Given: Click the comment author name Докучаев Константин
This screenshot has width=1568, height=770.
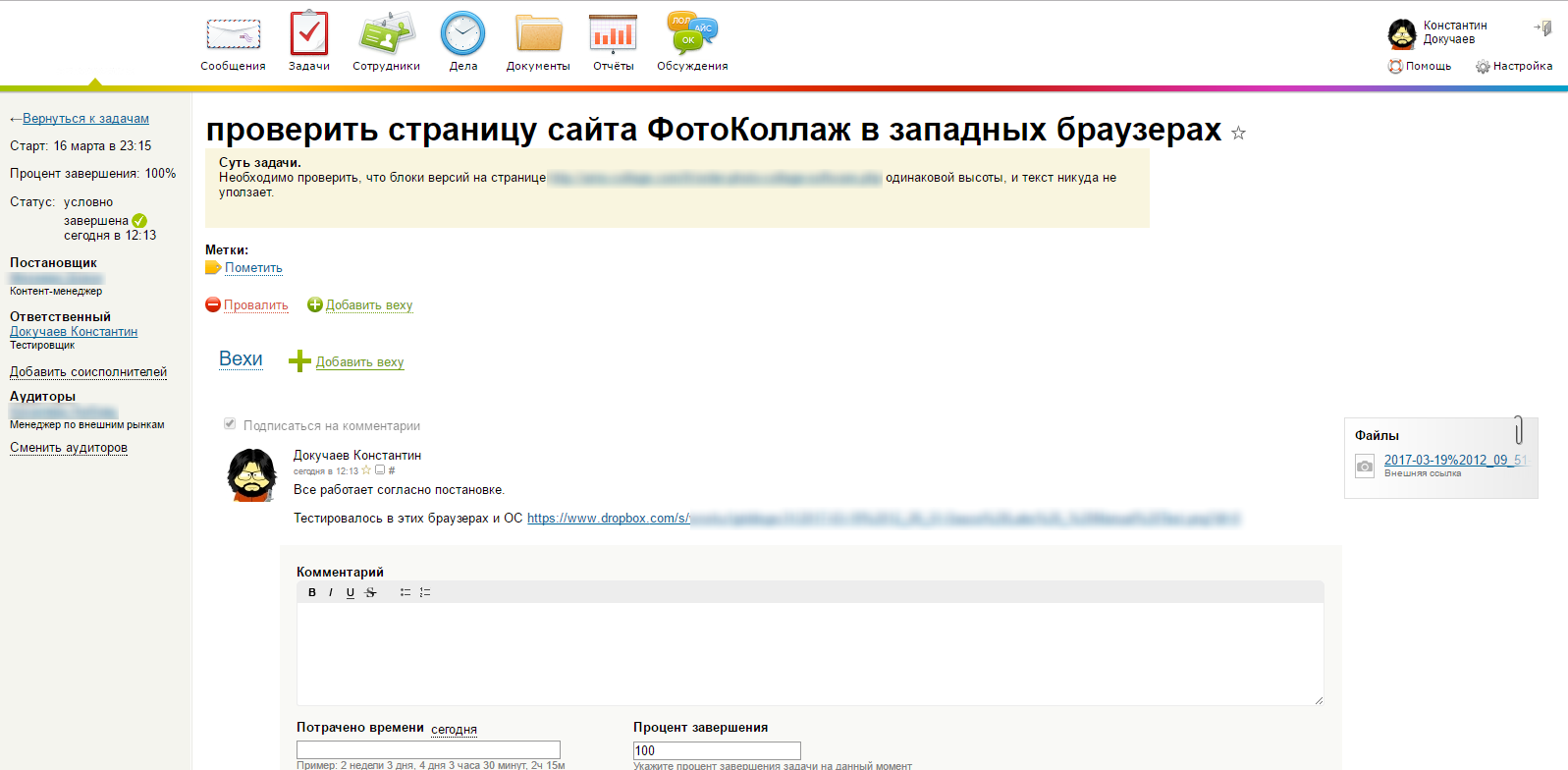Looking at the screenshot, I should pos(357,455).
